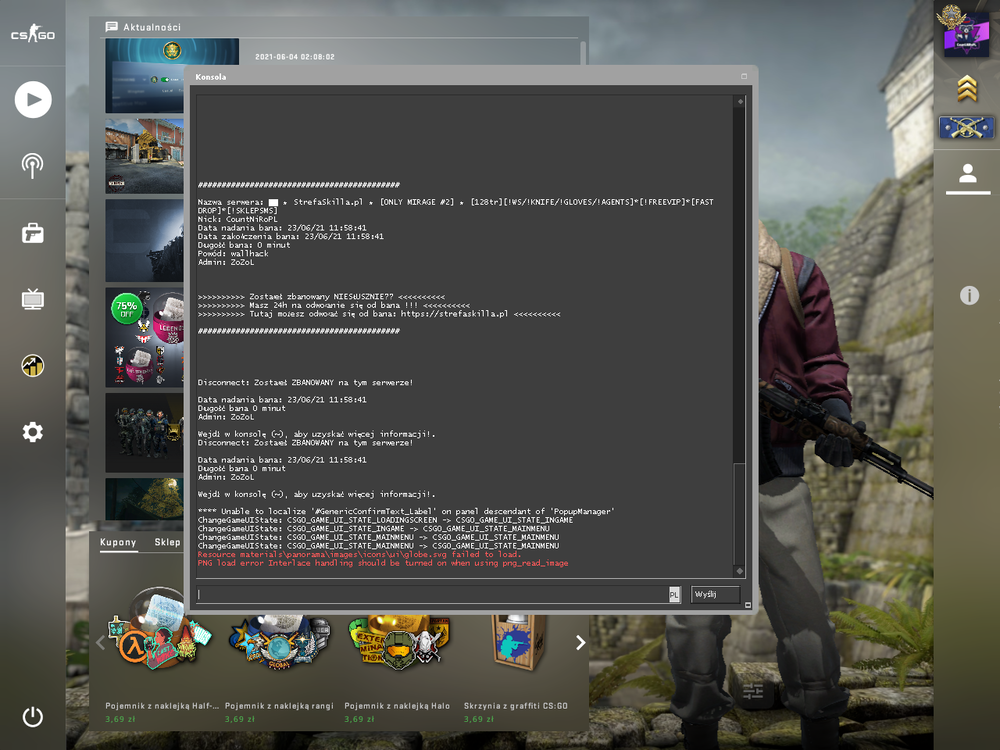Open the settings gear icon

(33, 432)
